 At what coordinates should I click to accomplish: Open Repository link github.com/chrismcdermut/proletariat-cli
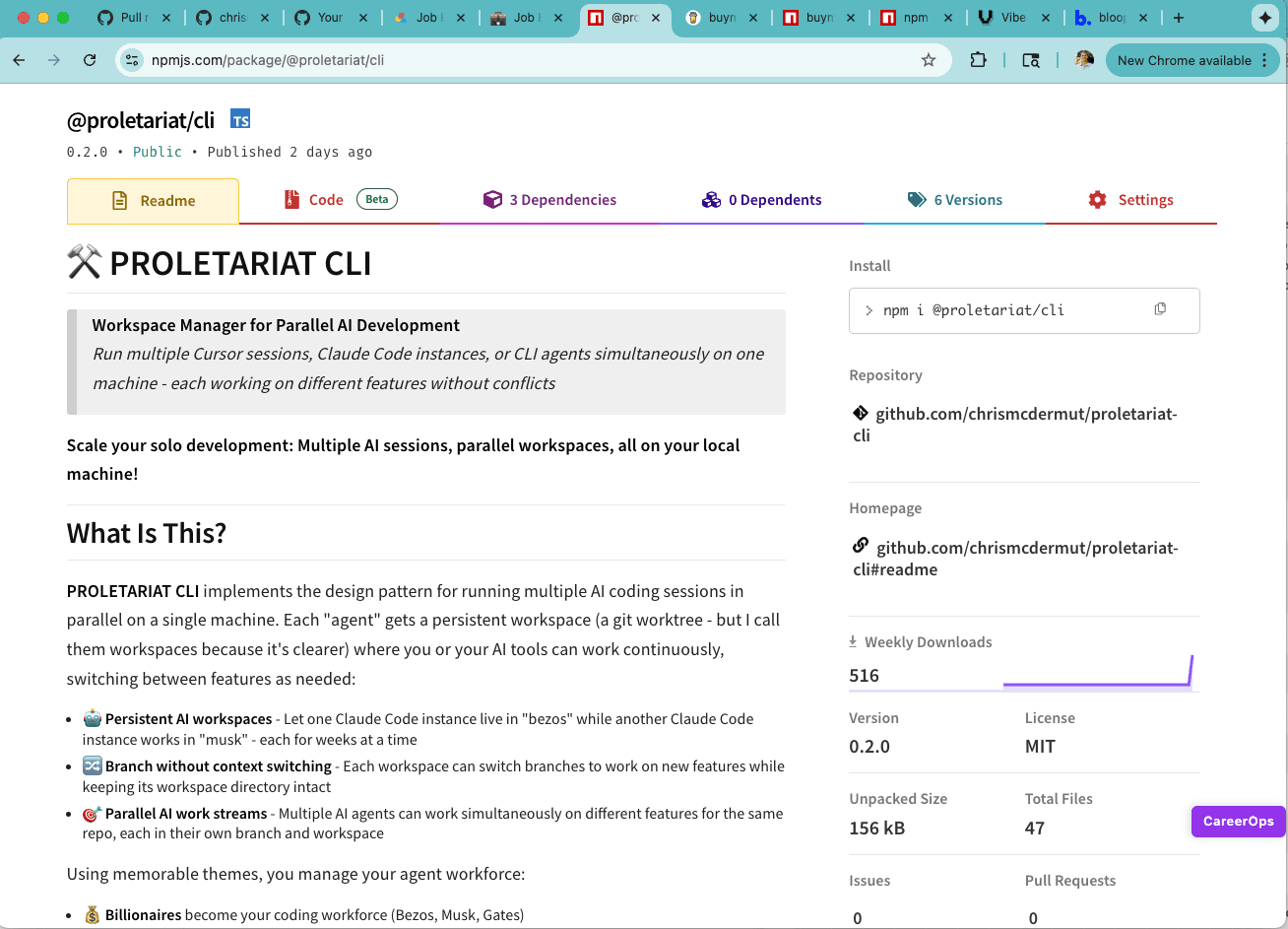(x=1014, y=425)
